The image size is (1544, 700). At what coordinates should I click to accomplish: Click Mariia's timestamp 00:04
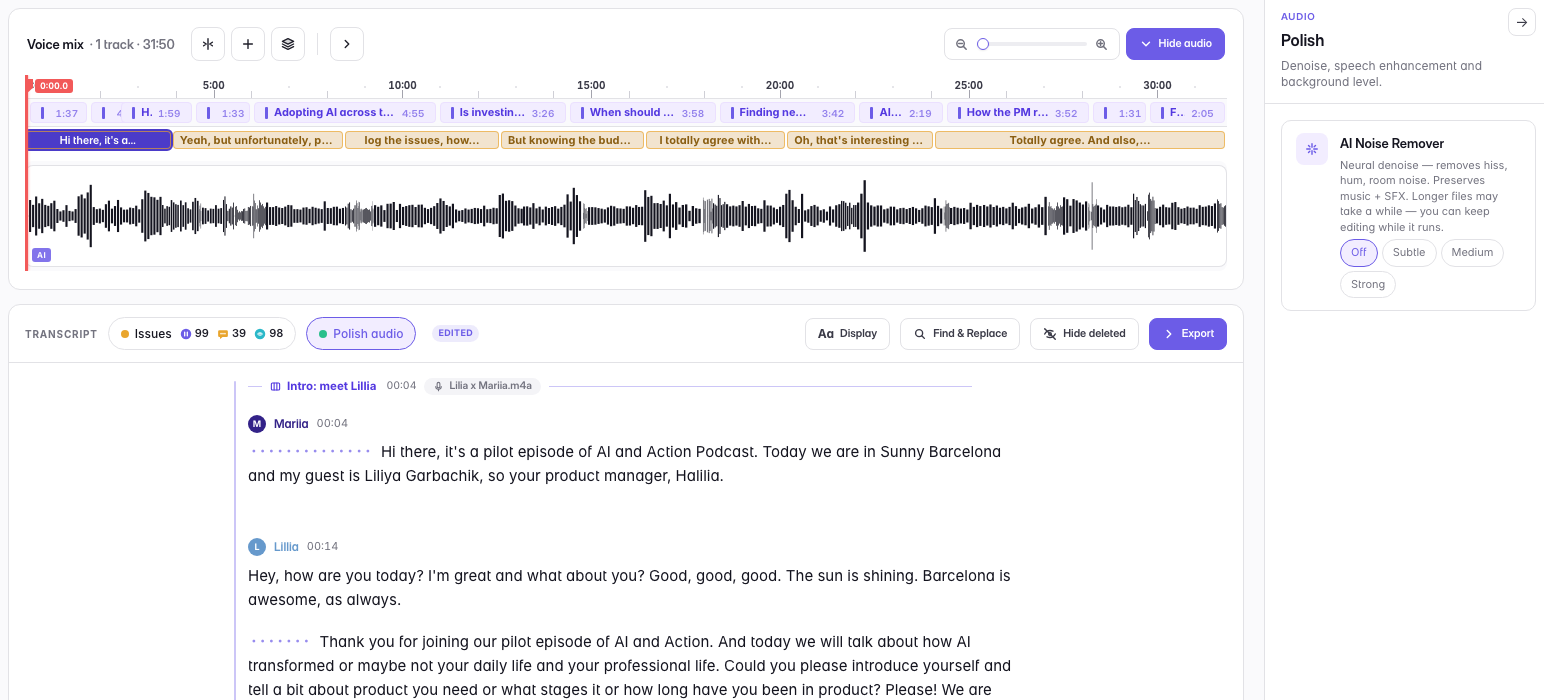coord(332,424)
